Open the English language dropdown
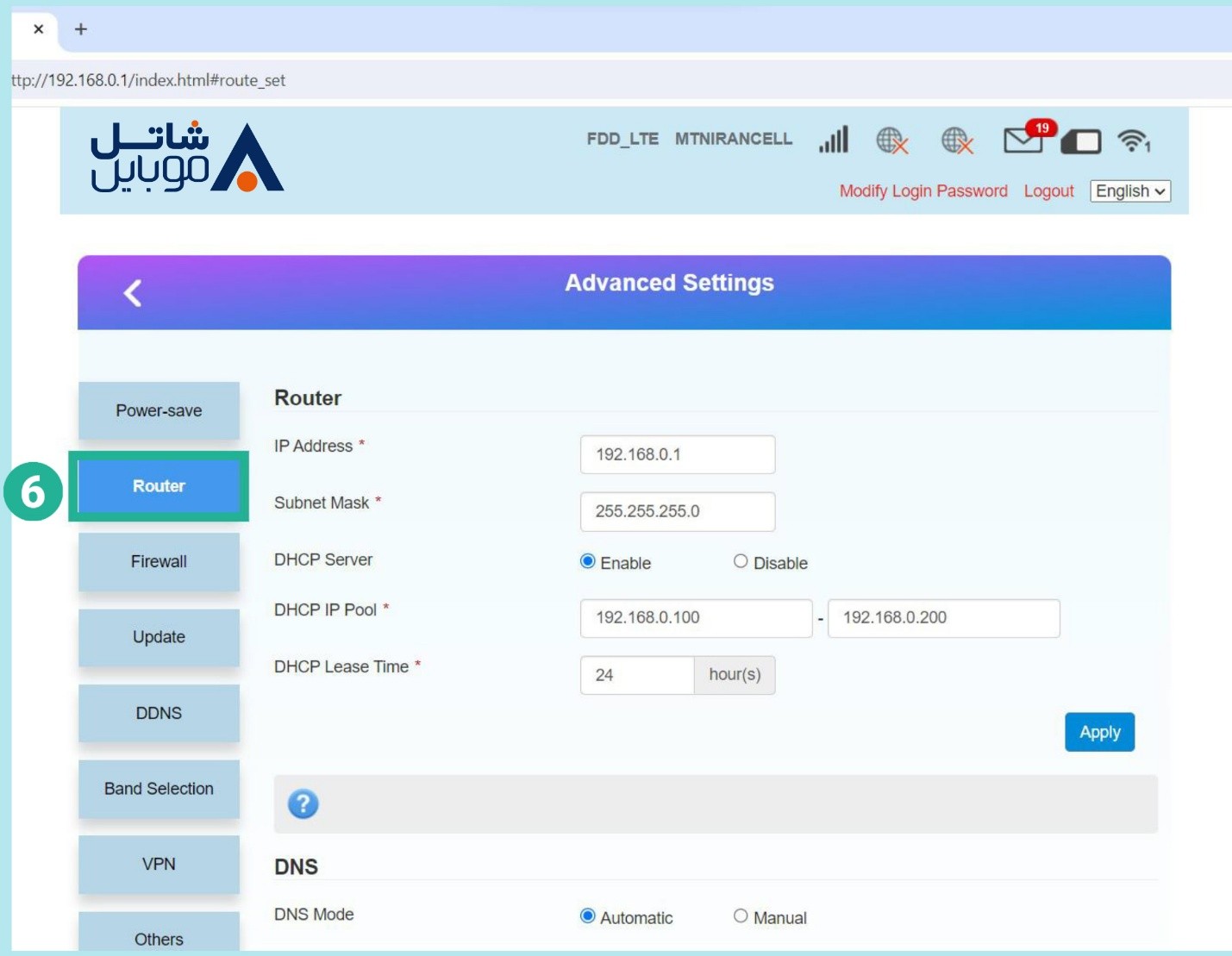 coord(1130,191)
